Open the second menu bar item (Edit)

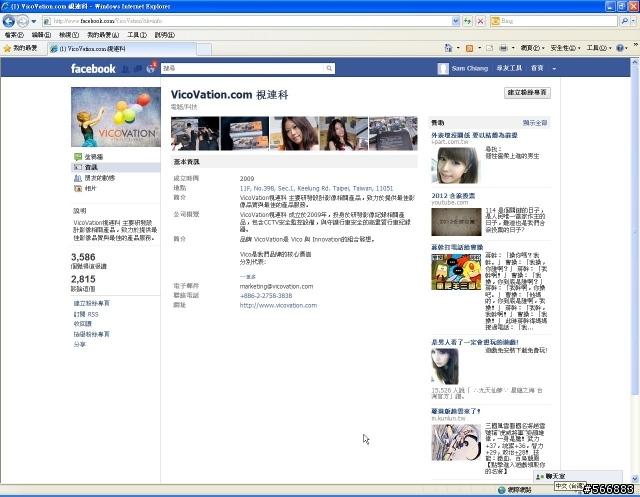[41, 35]
